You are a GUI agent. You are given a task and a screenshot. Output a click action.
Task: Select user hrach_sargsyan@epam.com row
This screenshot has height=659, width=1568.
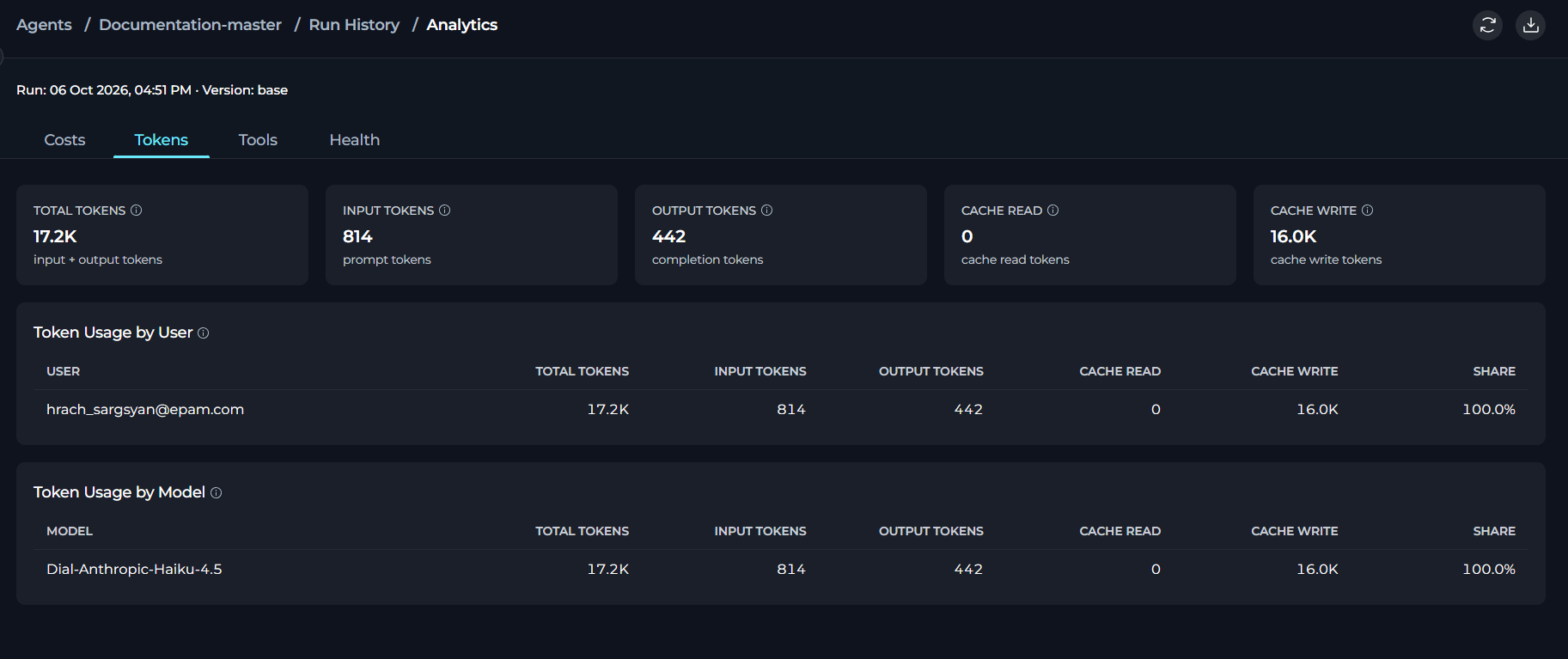(781, 410)
